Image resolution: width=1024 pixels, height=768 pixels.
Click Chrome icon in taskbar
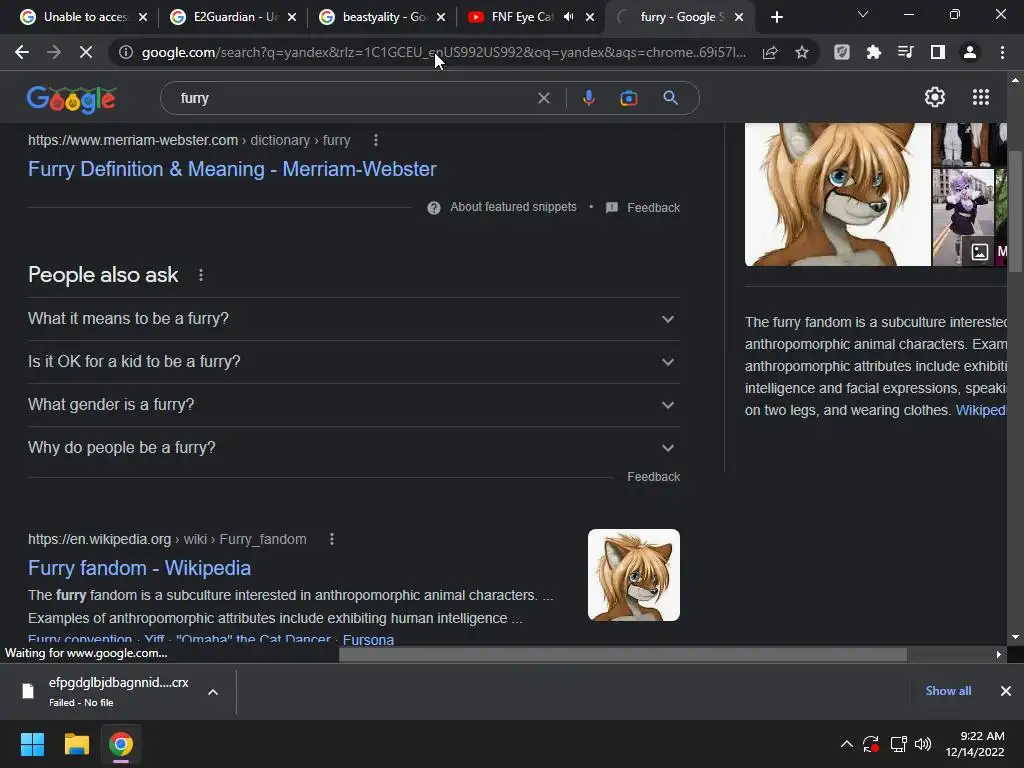tap(121, 744)
